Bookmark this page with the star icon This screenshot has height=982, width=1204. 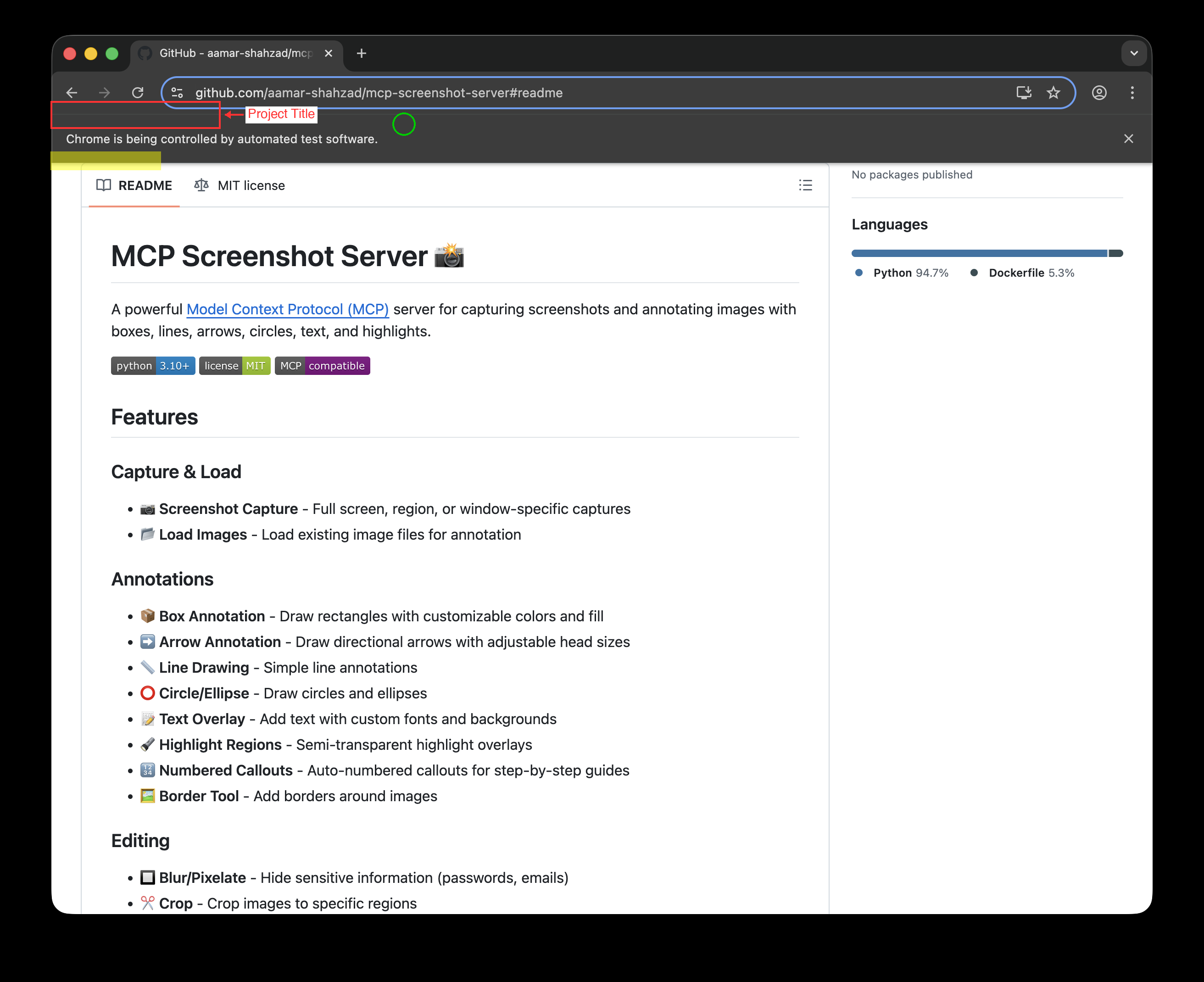click(x=1053, y=93)
